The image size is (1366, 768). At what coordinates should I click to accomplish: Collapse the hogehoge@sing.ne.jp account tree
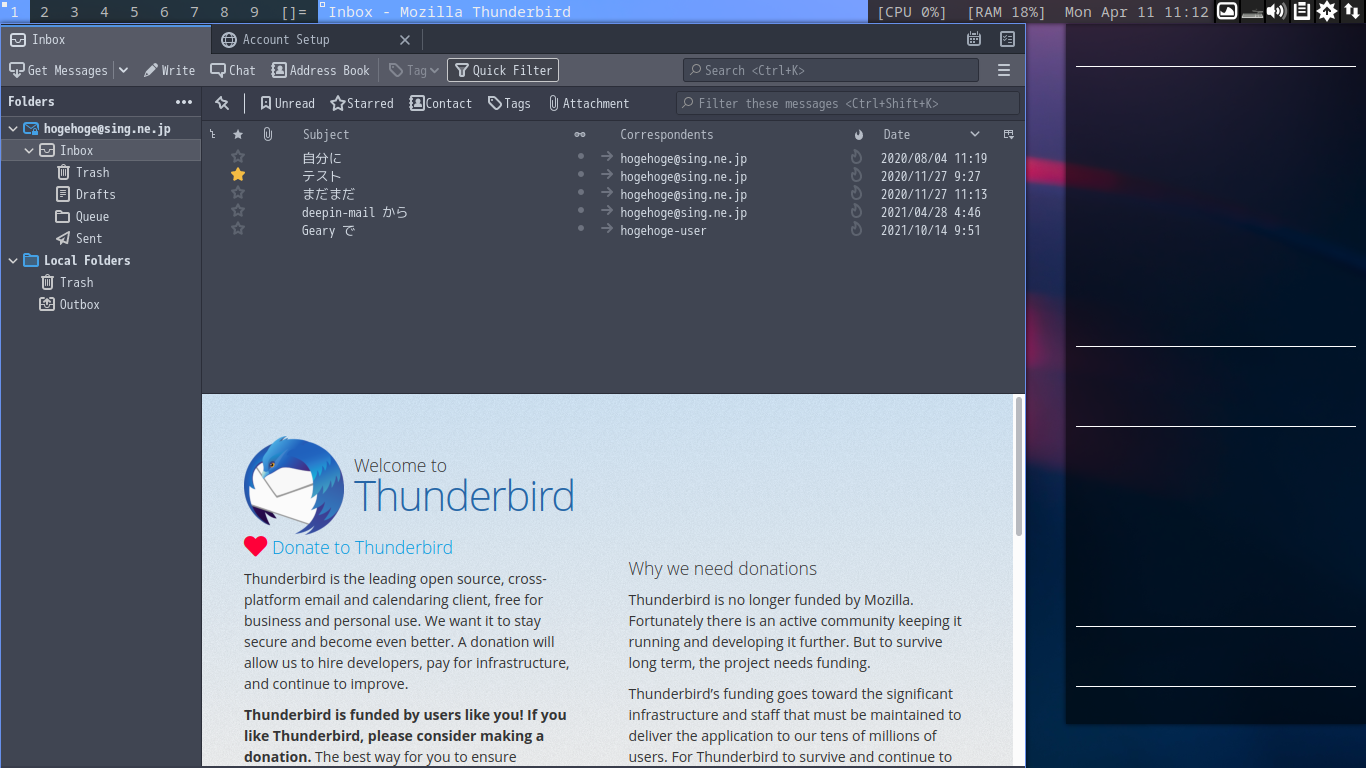13,129
